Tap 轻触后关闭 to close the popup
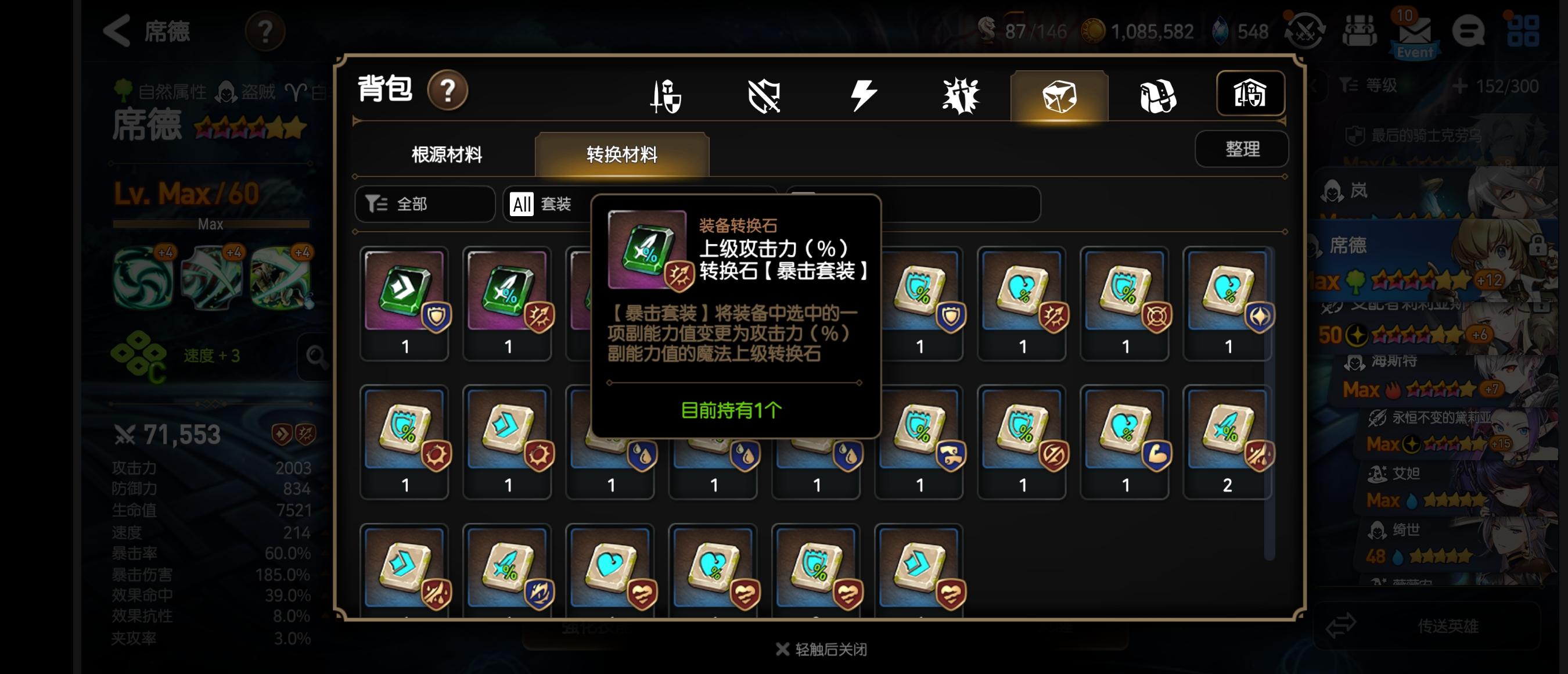 coord(822,649)
